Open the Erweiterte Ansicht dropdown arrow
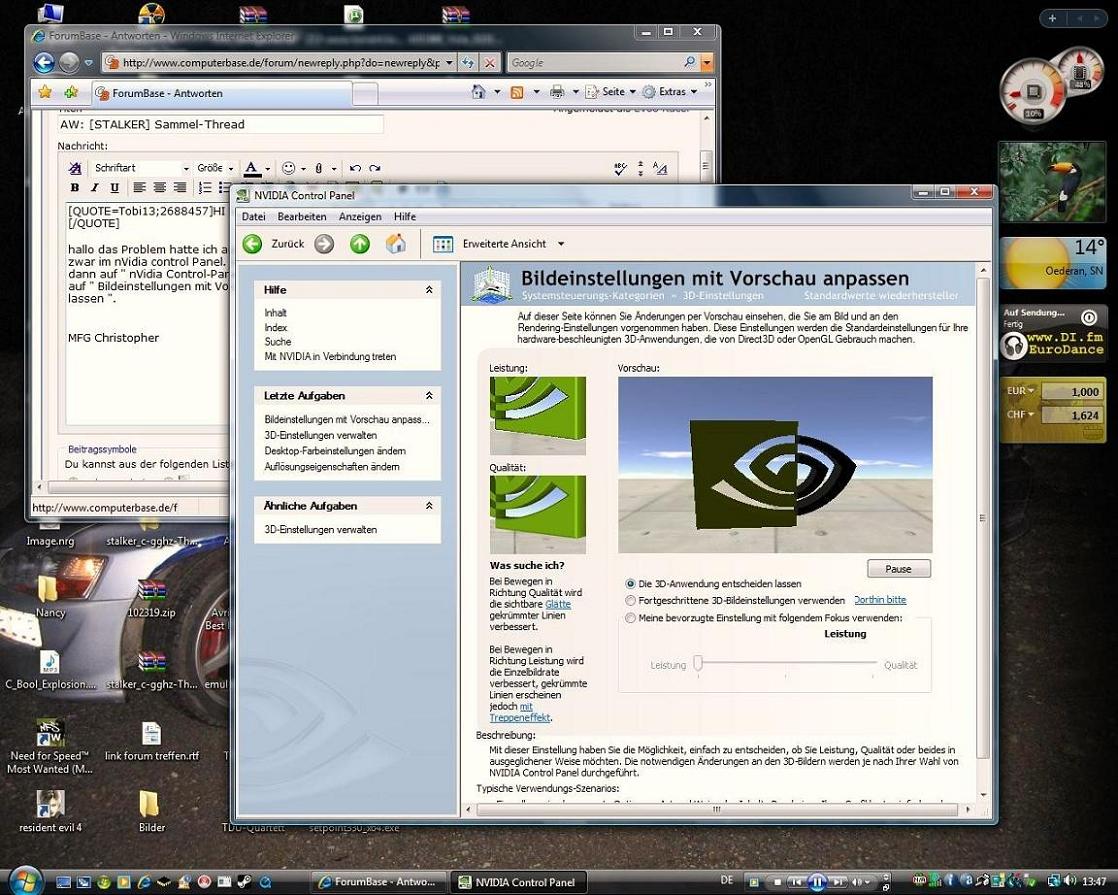The width and height of the screenshot is (1118, 895). (x=561, y=244)
